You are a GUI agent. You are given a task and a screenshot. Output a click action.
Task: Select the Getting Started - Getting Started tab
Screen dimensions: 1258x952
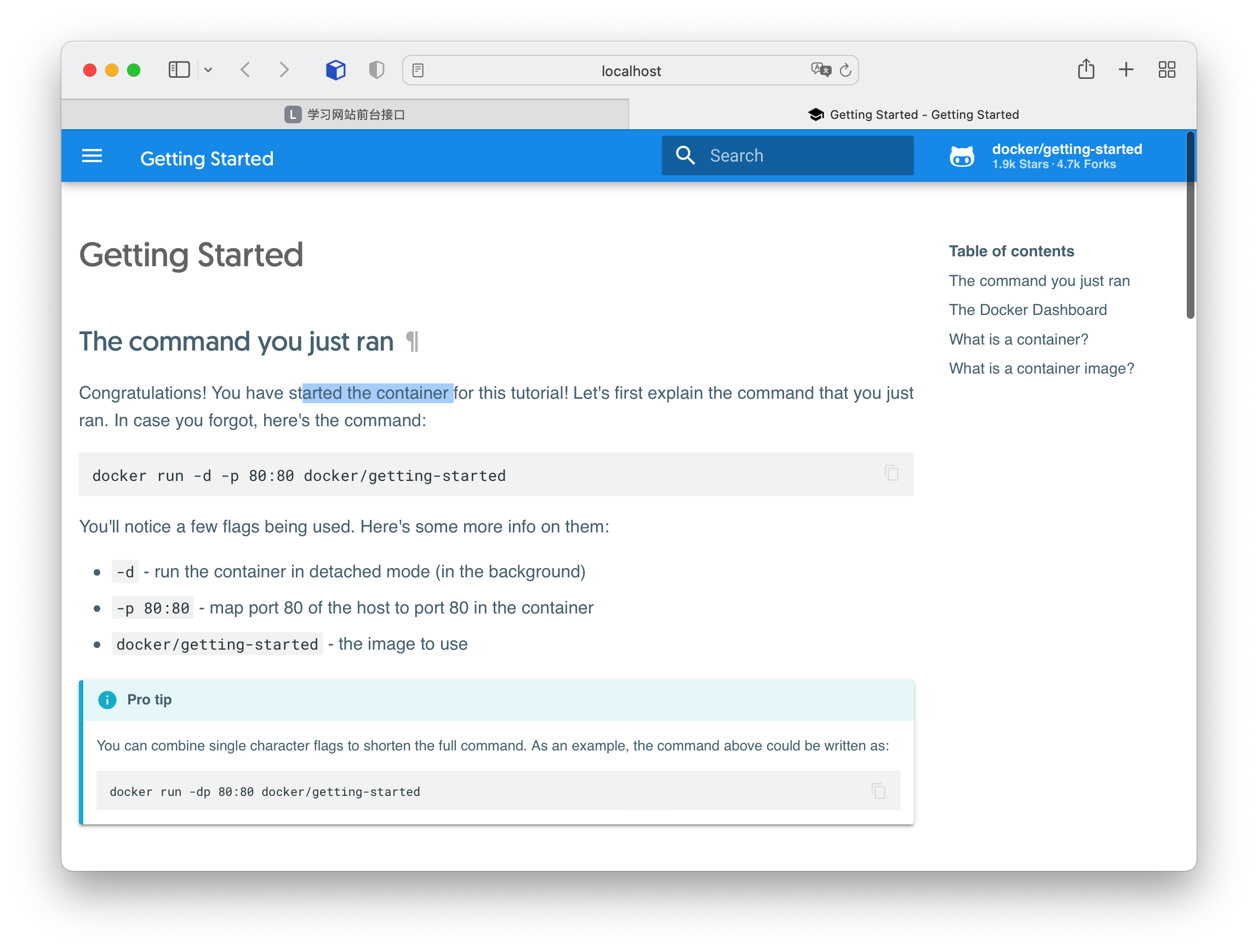coord(913,114)
